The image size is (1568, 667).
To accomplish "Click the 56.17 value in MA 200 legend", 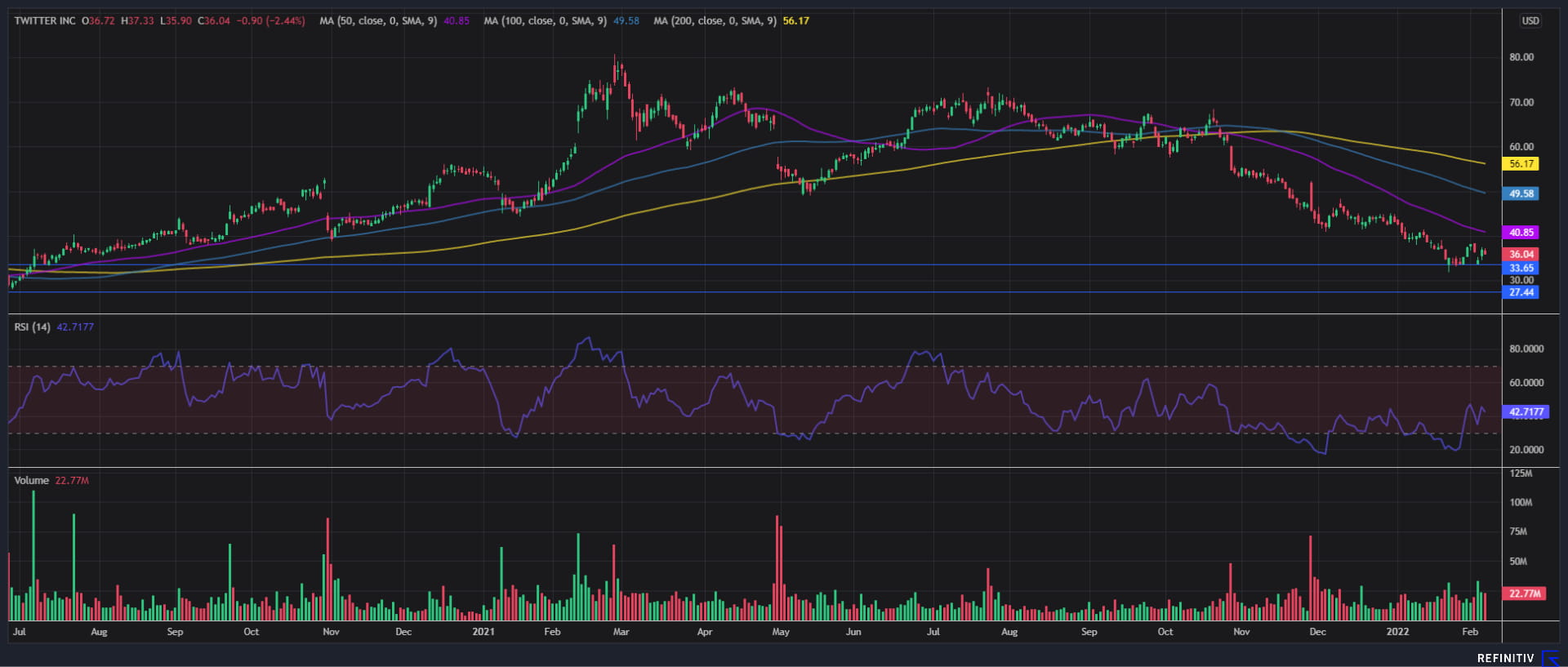I will (x=796, y=20).
